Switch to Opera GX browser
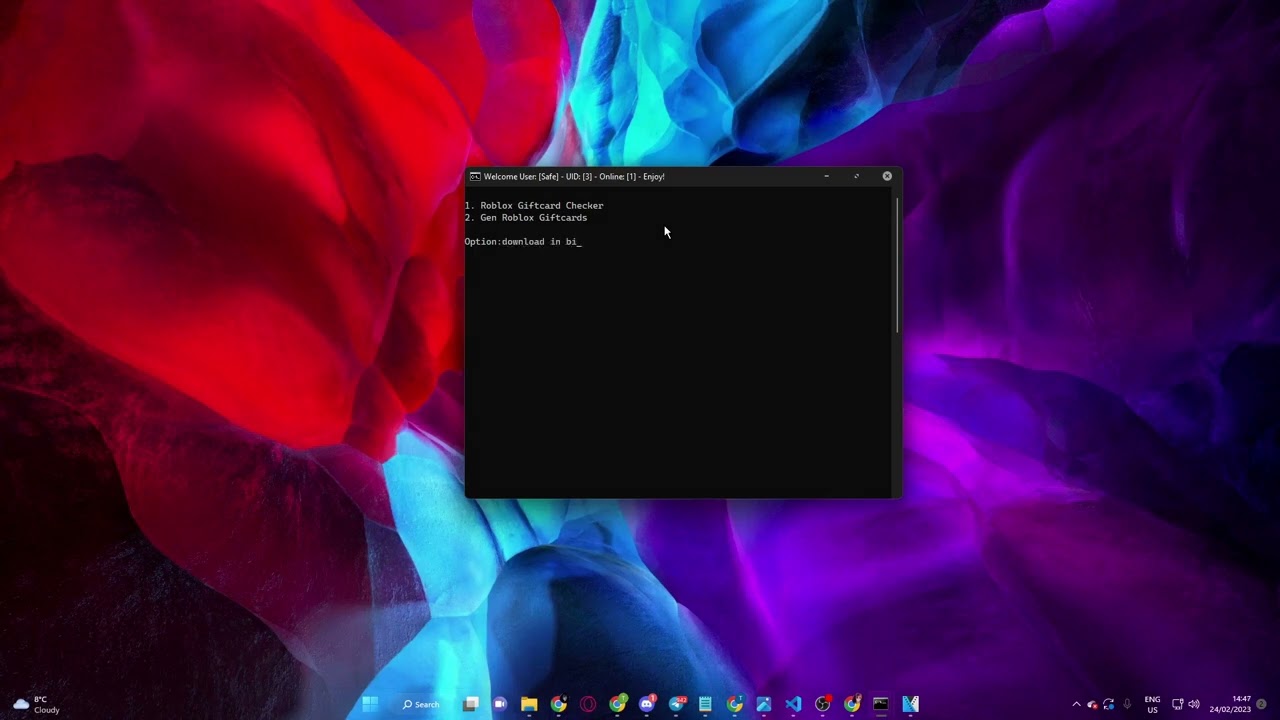Image resolution: width=1280 pixels, height=720 pixels. [x=588, y=704]
